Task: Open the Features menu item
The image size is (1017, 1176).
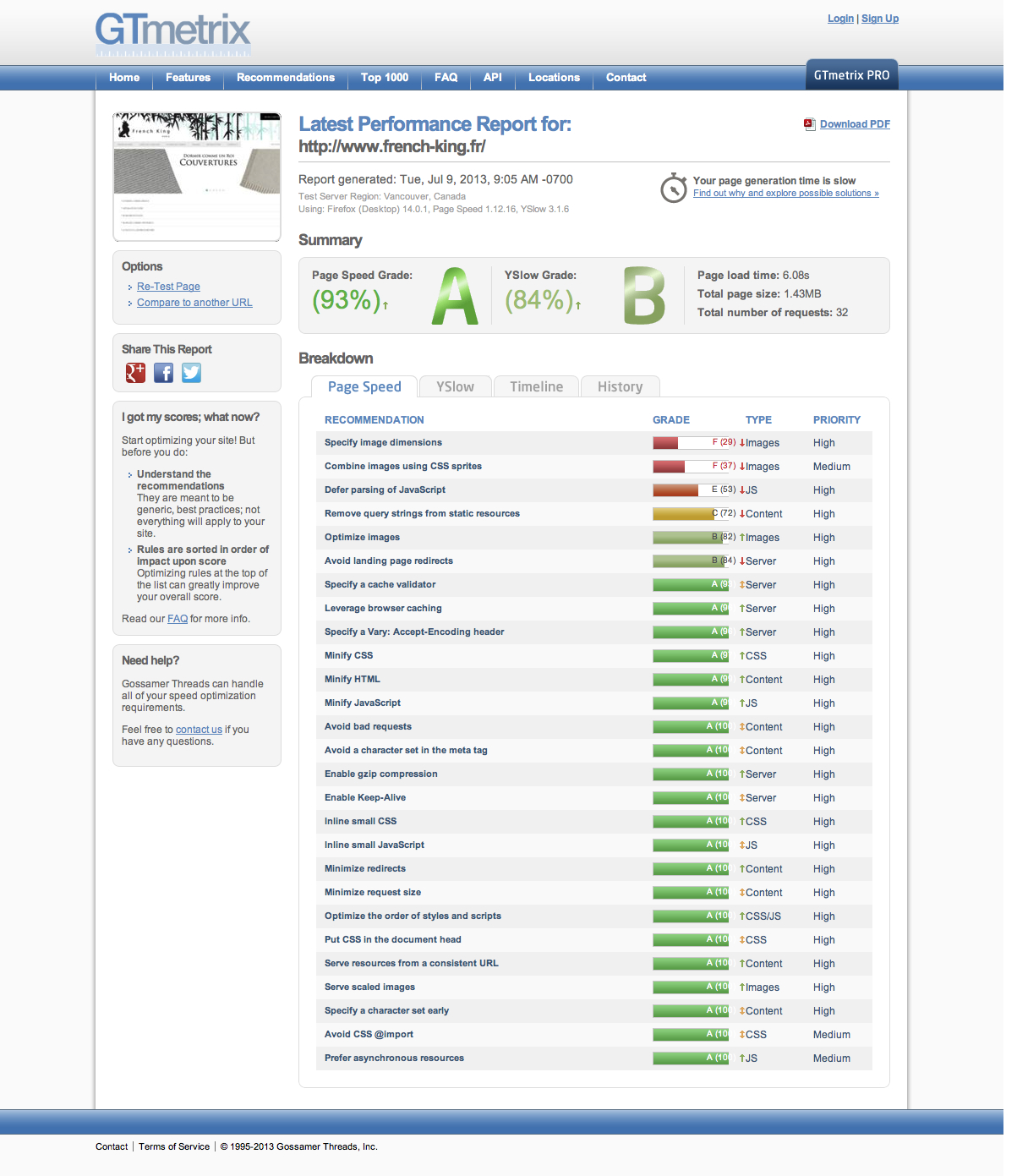Action: (x=188, y=78)
